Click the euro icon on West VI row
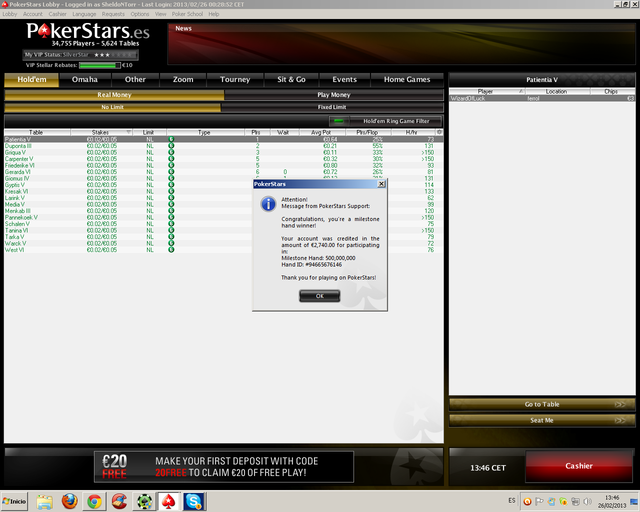 tap(171, 249)
